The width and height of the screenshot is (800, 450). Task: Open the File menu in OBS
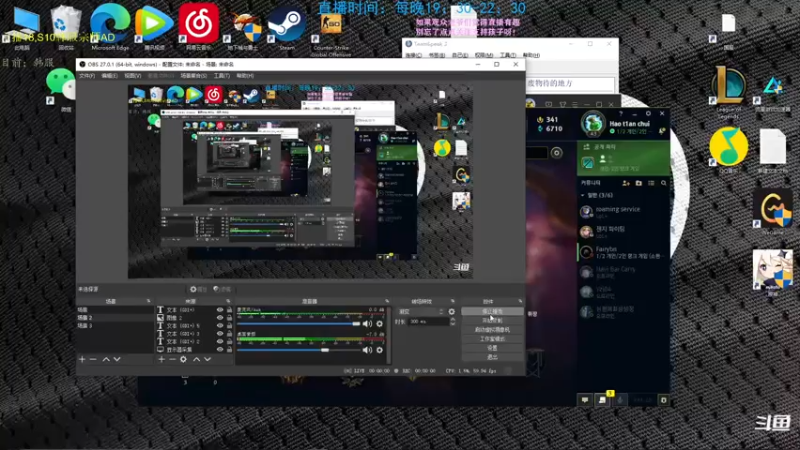coord(87,76)
